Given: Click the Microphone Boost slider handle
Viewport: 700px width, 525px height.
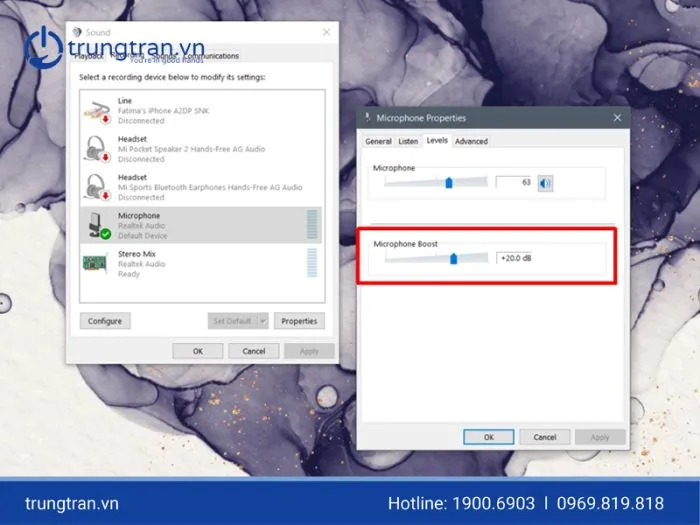Looking at the screenshot, I should click(x=454, y=258).
